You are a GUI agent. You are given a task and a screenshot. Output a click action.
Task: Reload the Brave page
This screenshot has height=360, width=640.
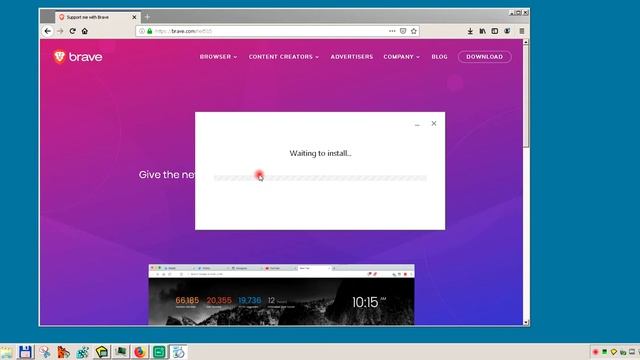point(72,31)
